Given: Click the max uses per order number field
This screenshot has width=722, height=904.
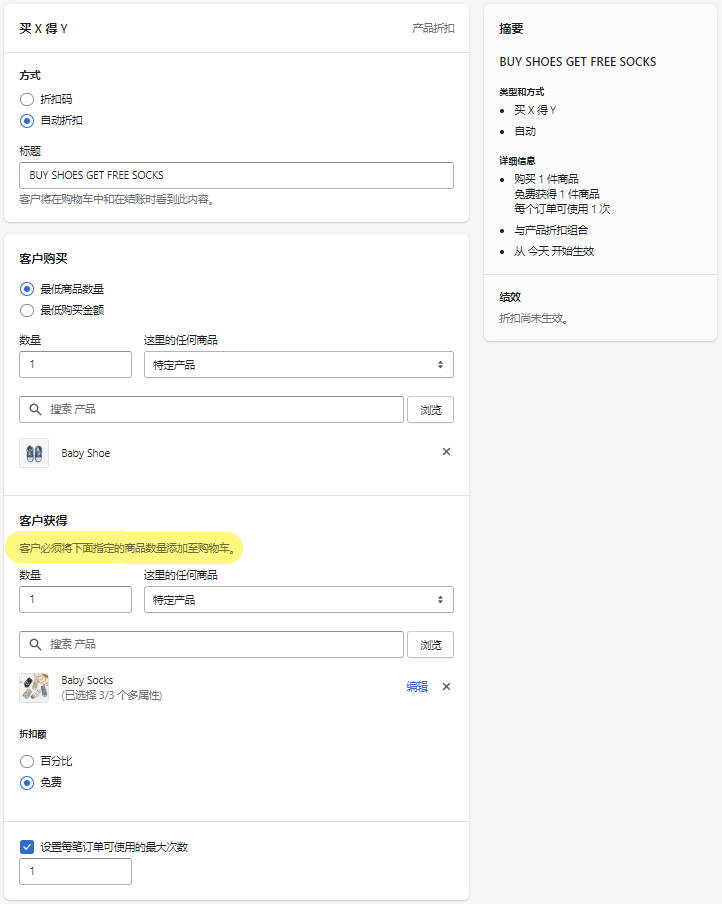Looking at the screenshot, I should (76, 871).
